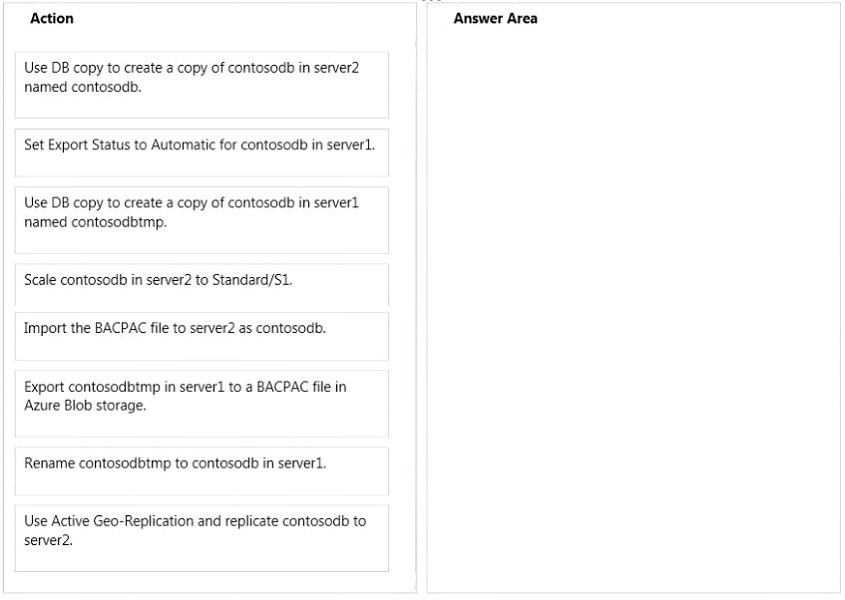This screenshot has width=845, height=600.
Task: Click the text 'Azure Blob storage.' in export action
Action: click(85, 405)
